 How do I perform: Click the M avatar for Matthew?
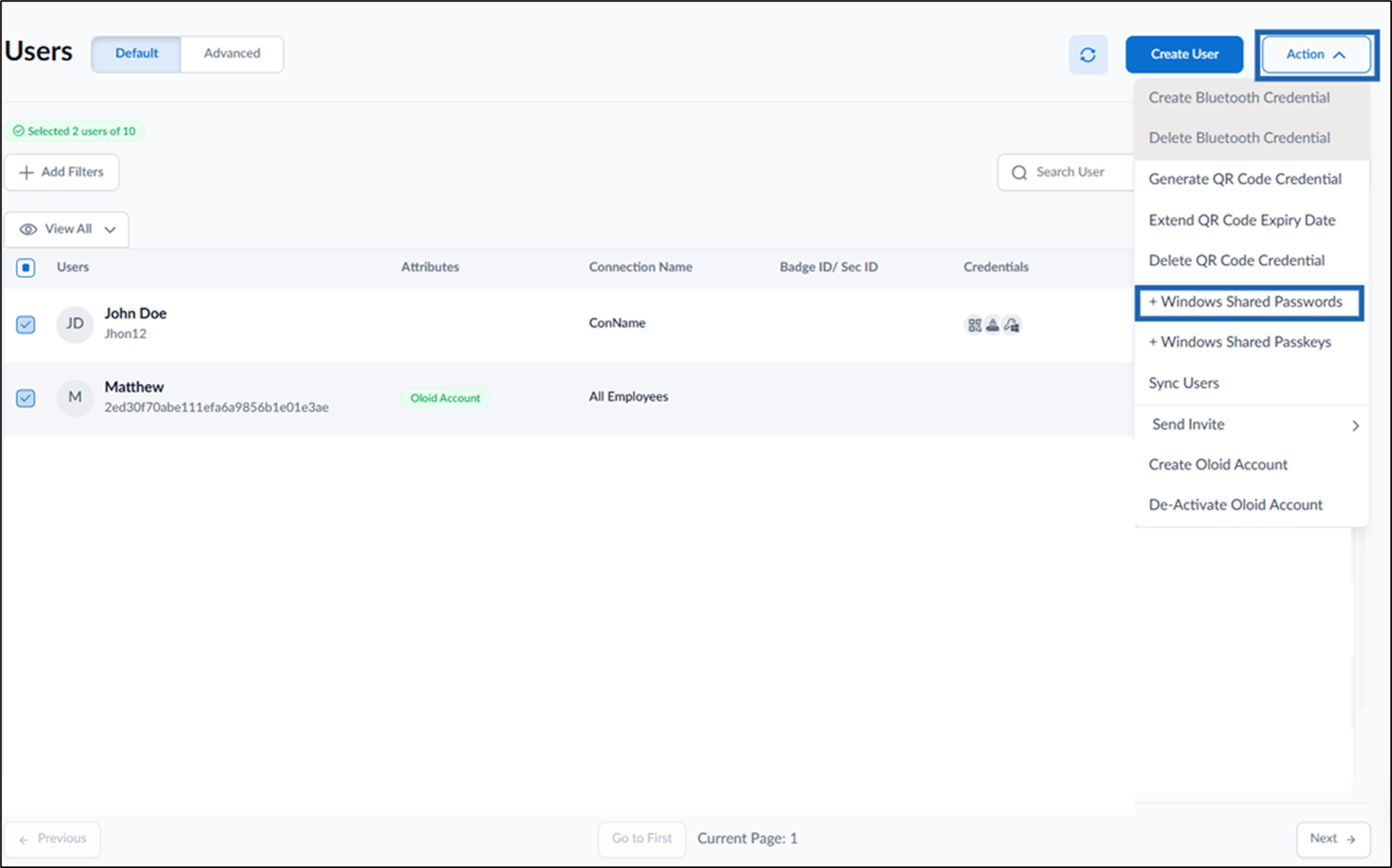(75, 397)
